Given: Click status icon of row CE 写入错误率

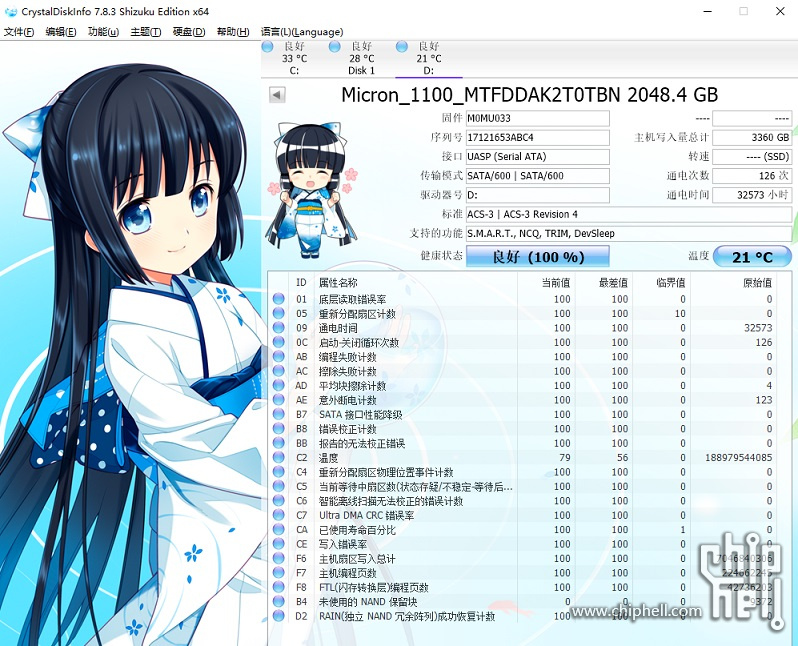Looking at the screenshot, I should [x=278, y=544].
